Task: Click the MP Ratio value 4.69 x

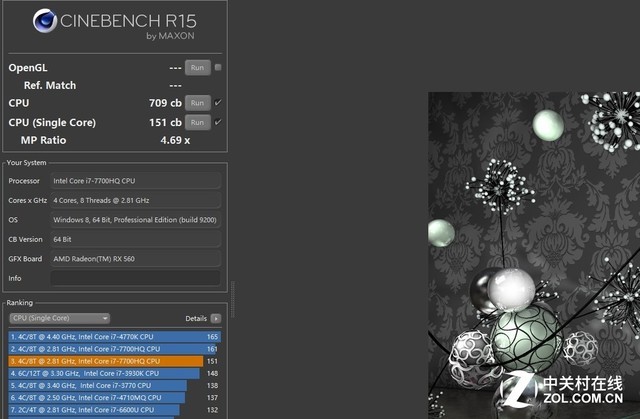Action: tap(175, 140)
